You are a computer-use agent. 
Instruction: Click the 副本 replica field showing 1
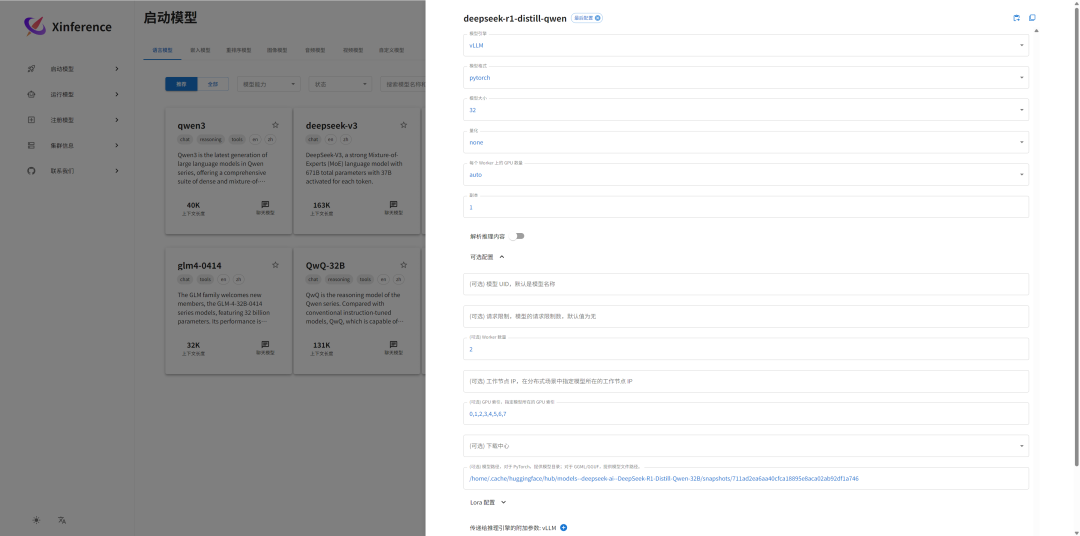tap(746, 207)
